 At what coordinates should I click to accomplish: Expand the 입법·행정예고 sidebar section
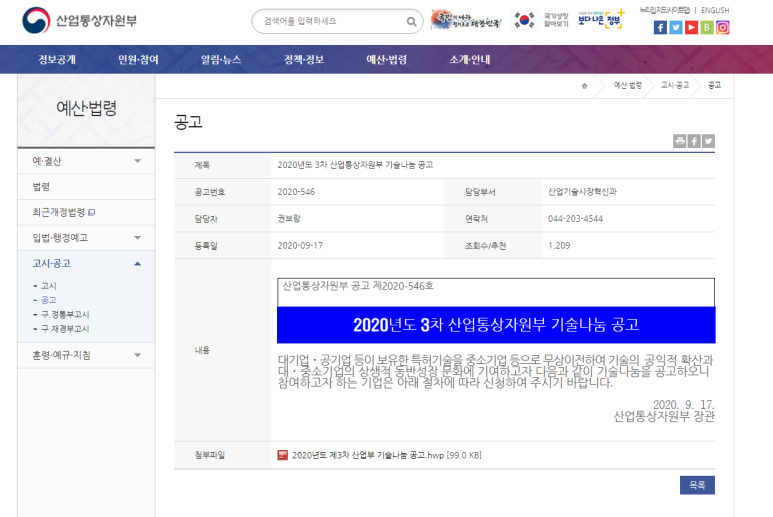click(x=86, y=238)
